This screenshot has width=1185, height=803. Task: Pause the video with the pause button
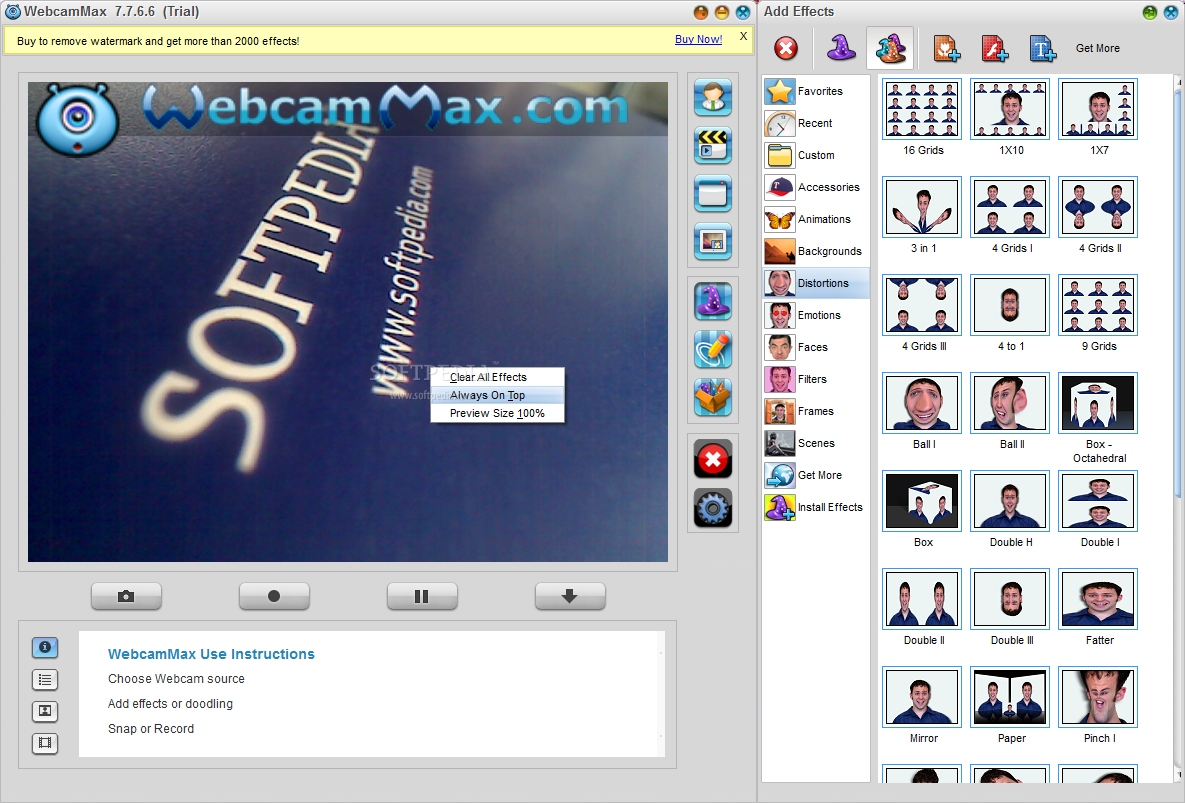[x=422, y=596]
